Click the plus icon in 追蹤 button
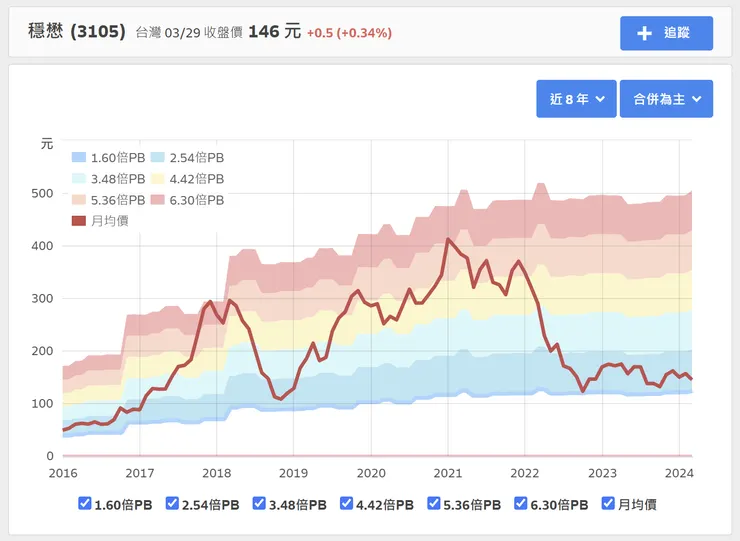Viewport: 740px width, 541px height. [644, 33]
